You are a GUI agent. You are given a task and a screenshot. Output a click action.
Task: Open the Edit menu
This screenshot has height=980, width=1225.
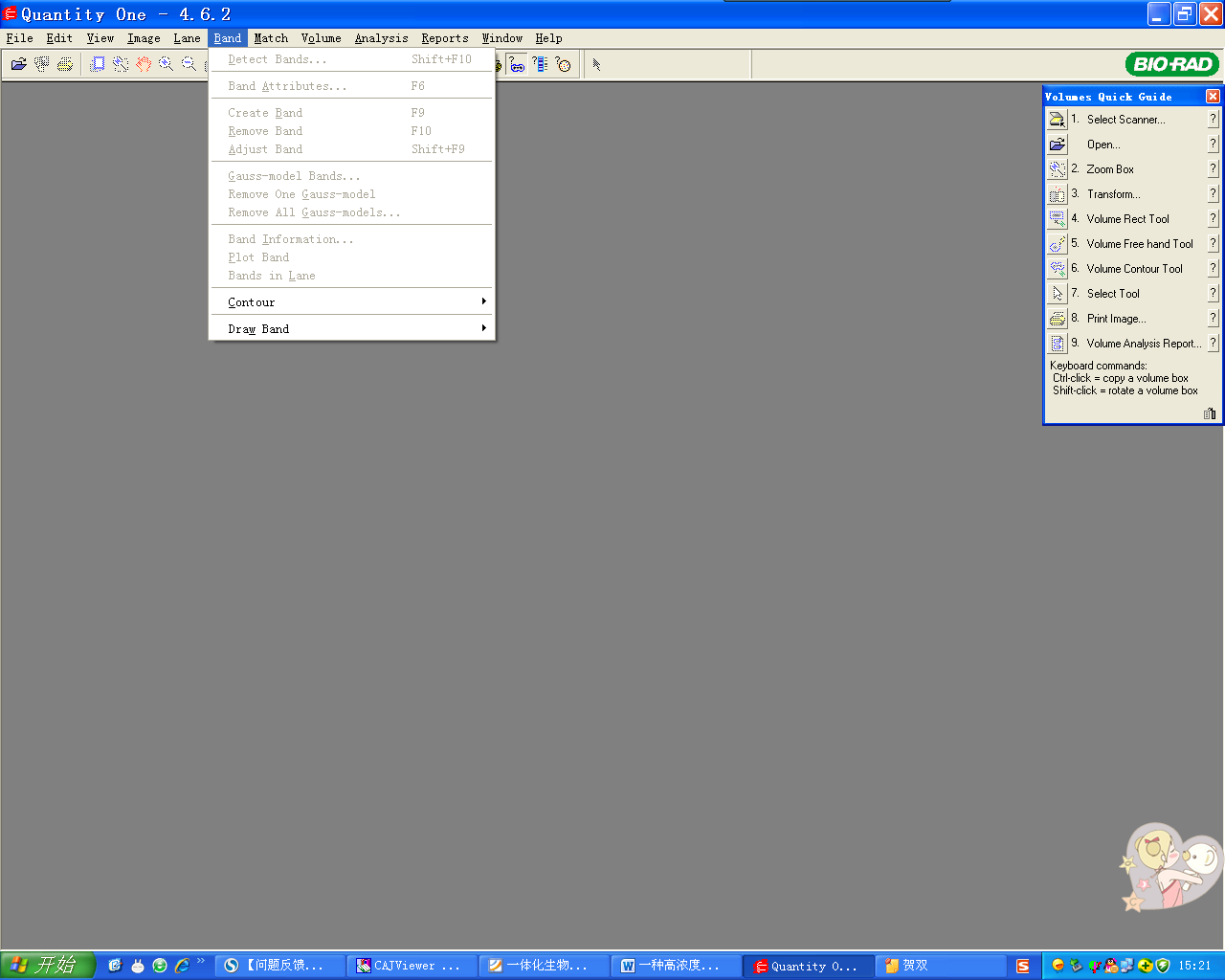coord(59,38)
